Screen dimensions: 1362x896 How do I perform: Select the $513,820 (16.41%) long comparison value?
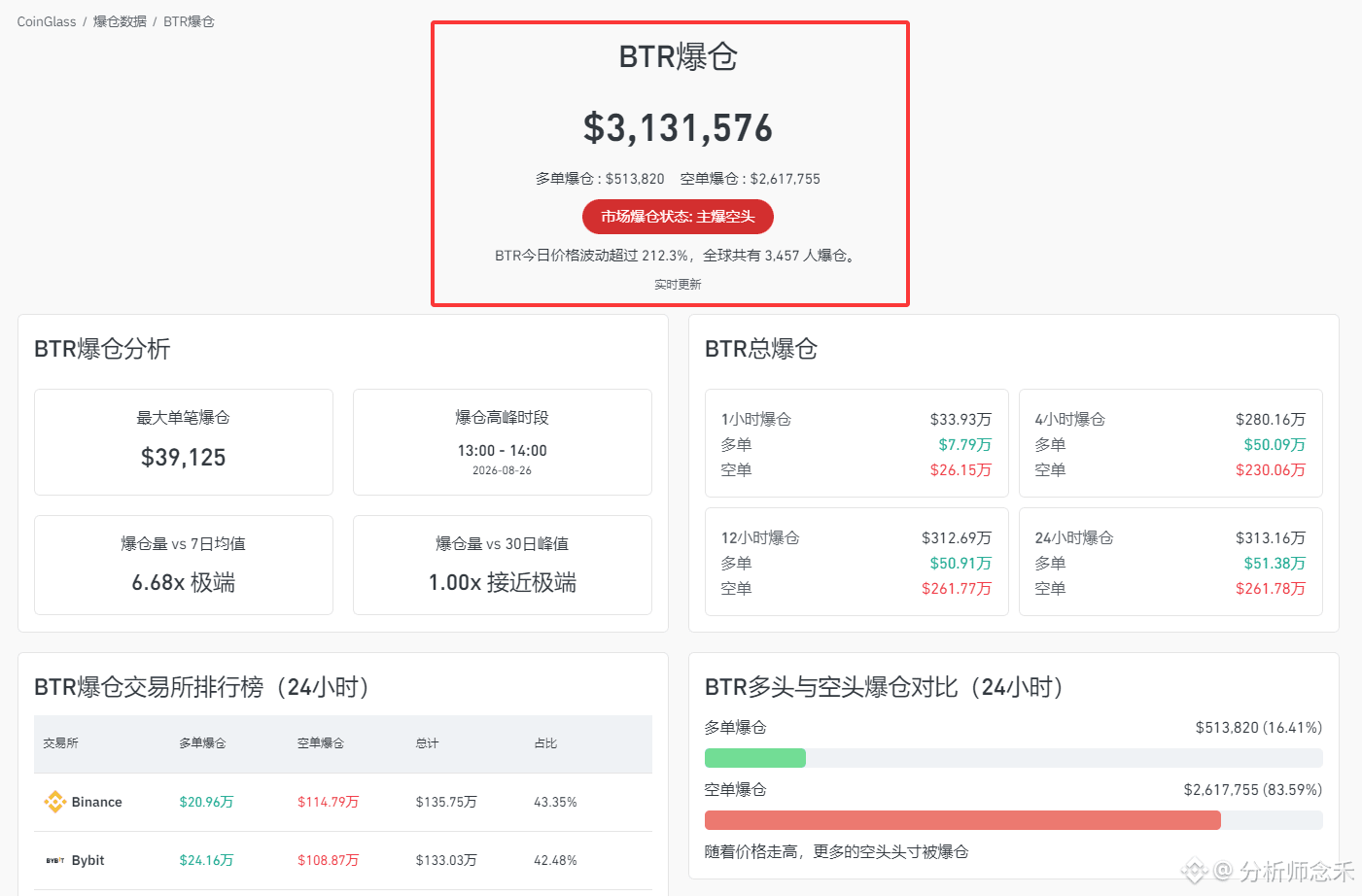[x=1259, y=728]
